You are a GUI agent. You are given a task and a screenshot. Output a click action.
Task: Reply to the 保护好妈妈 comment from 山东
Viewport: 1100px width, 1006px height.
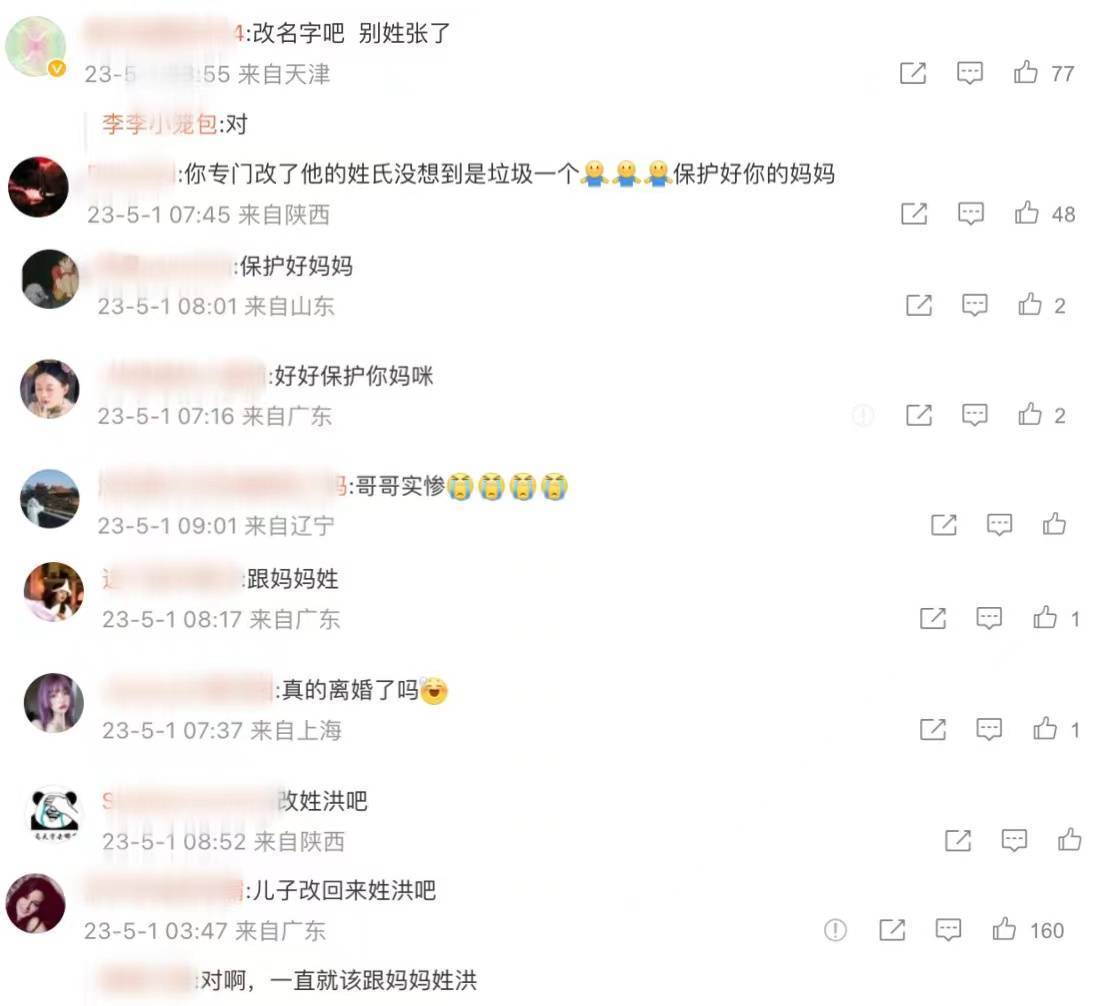tap(974, 305)
